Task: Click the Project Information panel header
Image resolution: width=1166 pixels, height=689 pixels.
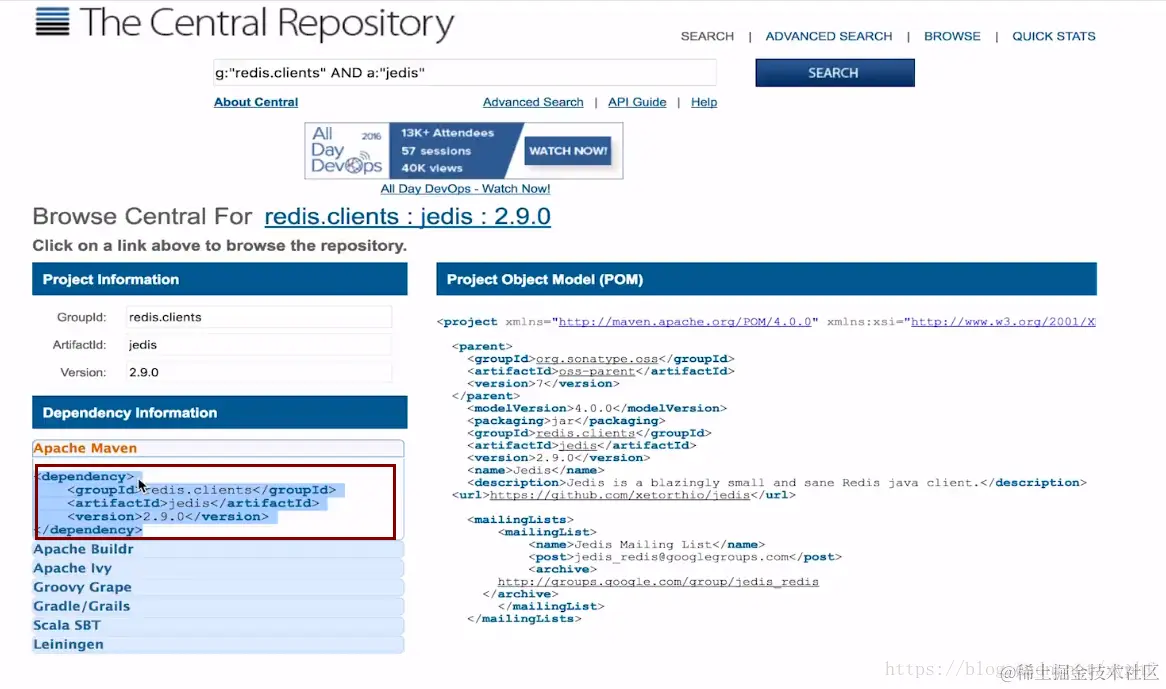Action: [219, 279]
